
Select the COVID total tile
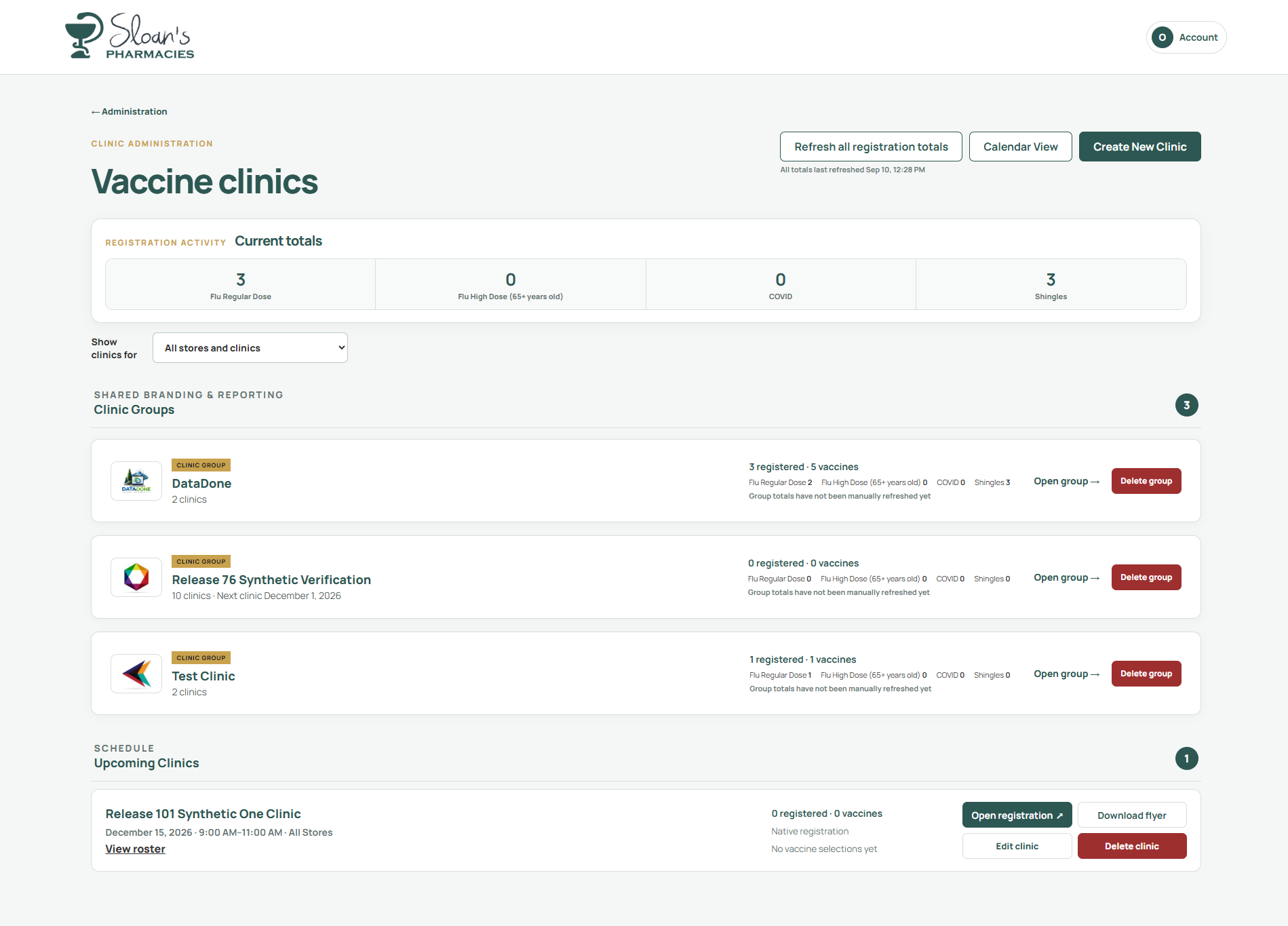click(781, 285)
